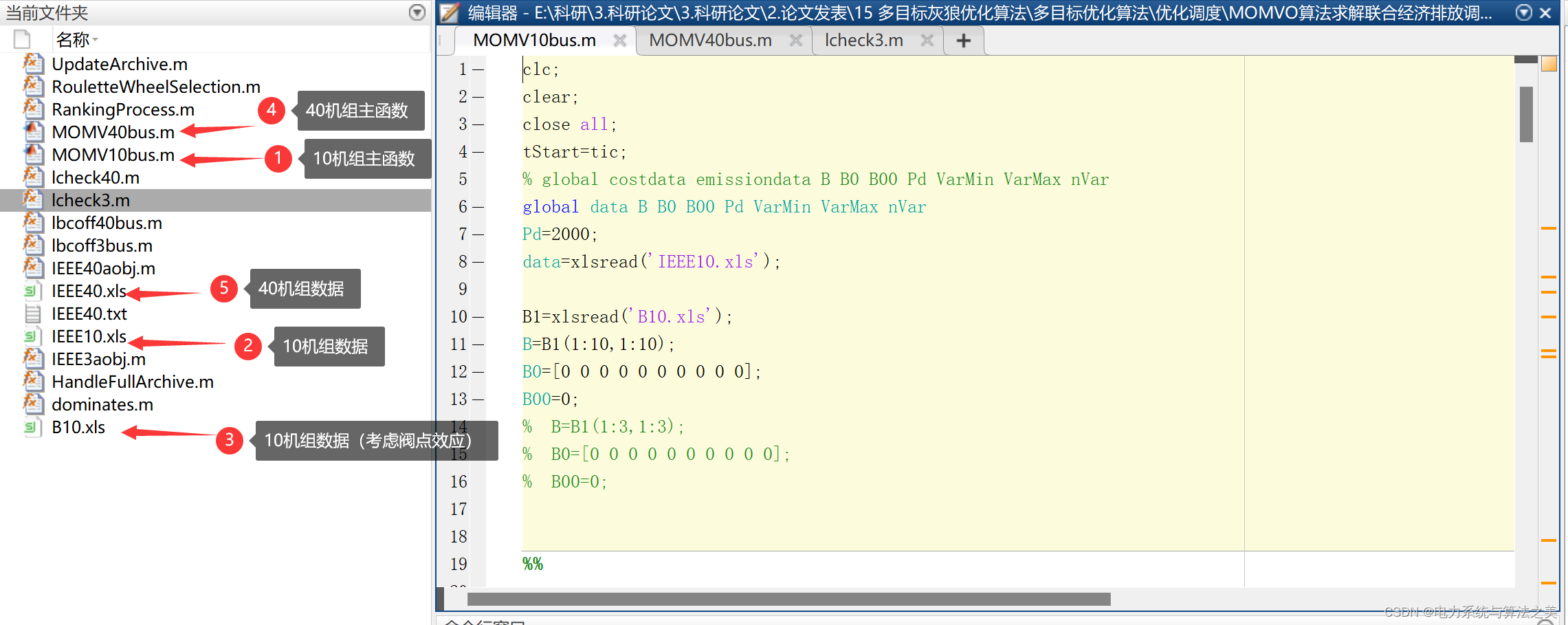Click the dominates.m file icon
This screenshot has width=1568, height=625.
coord(34,404)
